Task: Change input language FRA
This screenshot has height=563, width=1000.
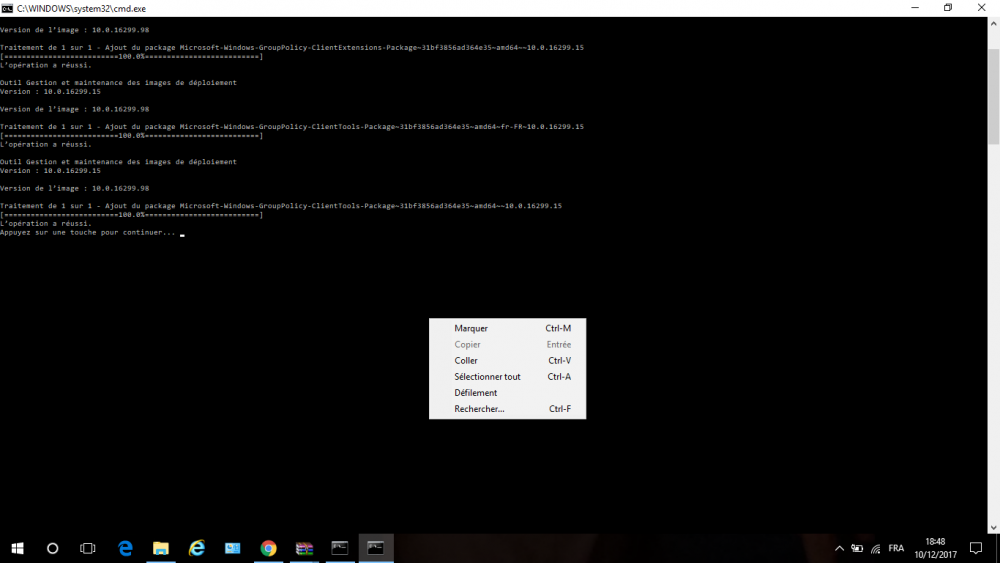Action: [x=896, y=548]
